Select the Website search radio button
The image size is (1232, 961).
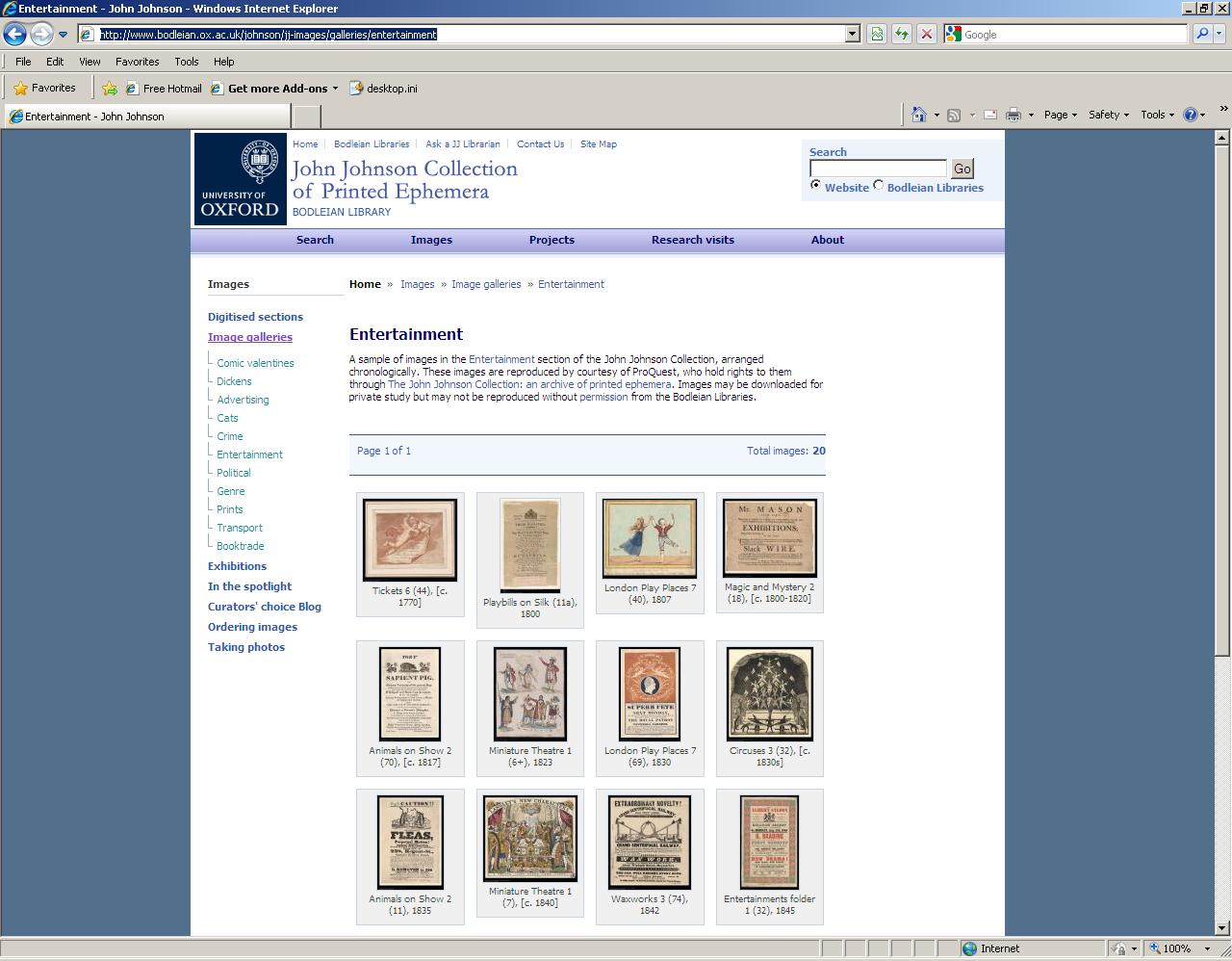pos(816,188)
